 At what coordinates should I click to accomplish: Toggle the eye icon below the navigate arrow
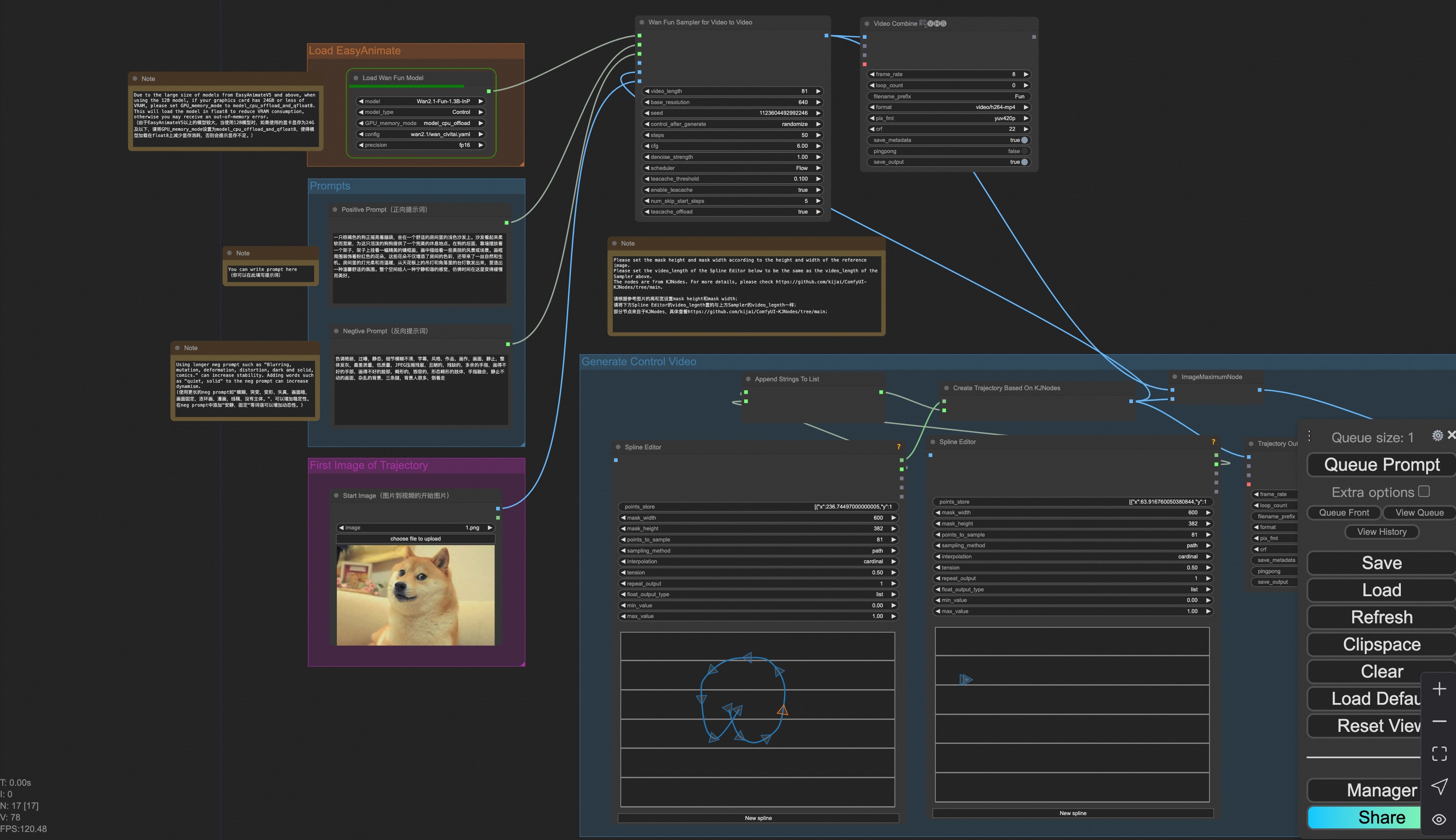(1439, 819)
